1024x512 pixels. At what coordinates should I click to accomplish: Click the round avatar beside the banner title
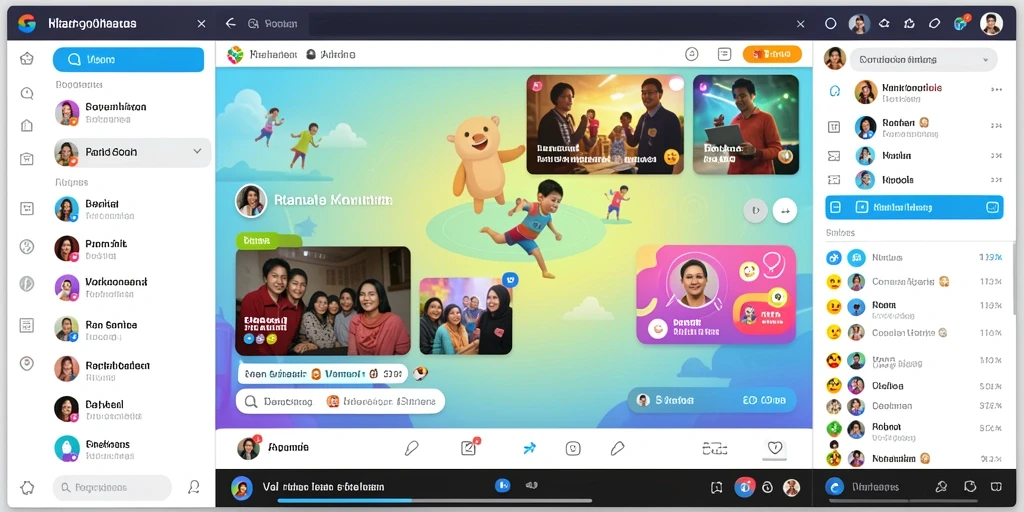pos(251,200)
